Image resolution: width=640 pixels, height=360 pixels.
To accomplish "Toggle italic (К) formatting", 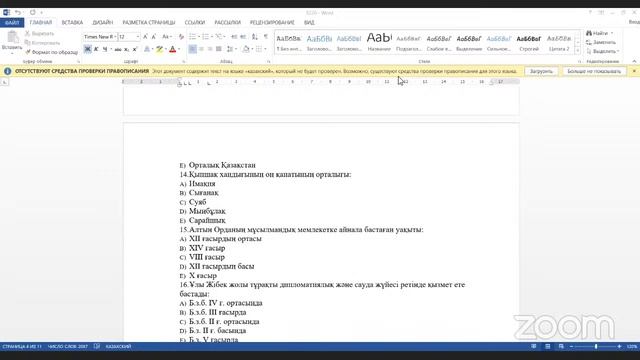I will pos(96,49).
